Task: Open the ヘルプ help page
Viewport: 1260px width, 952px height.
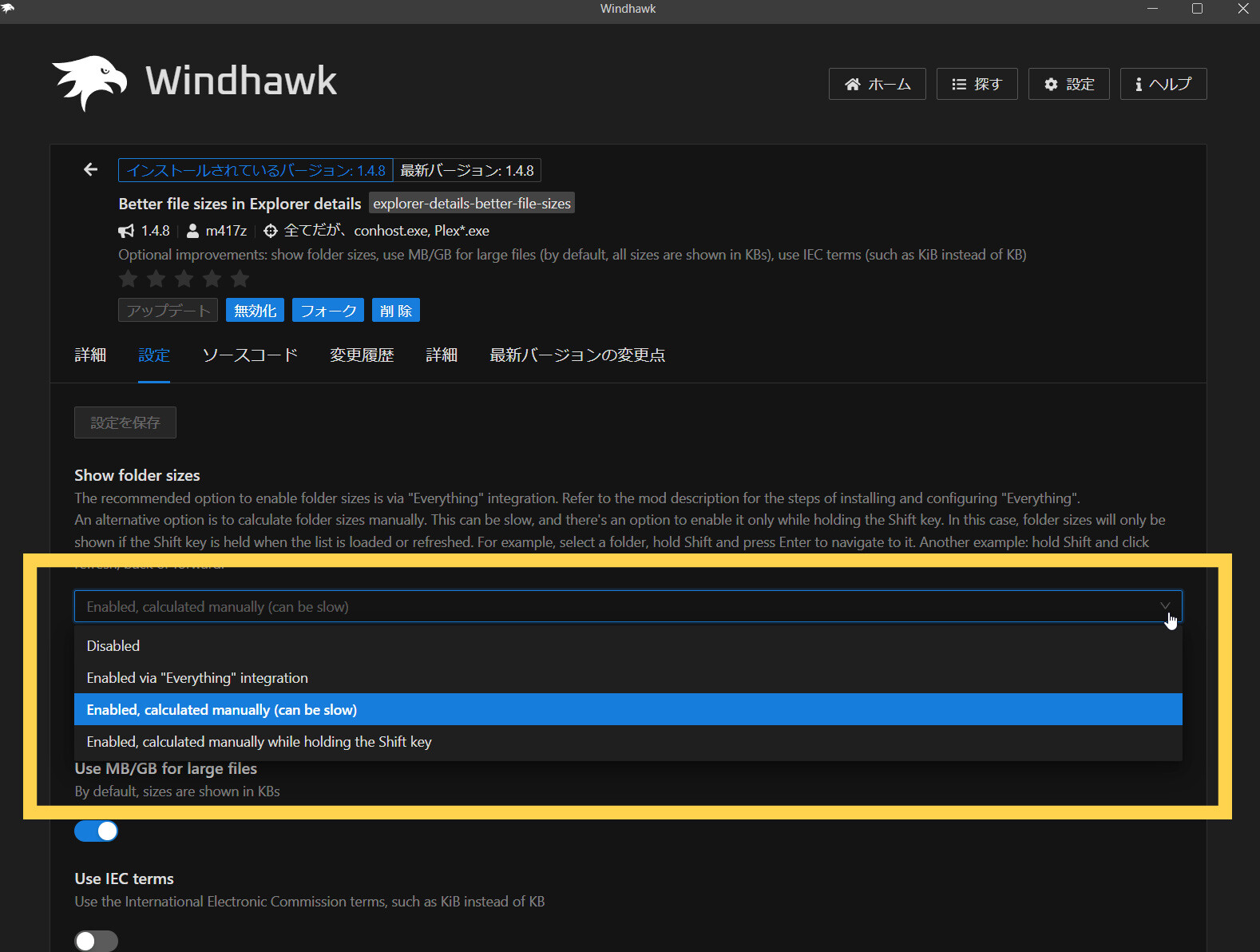Action: tap(1163, 84)
